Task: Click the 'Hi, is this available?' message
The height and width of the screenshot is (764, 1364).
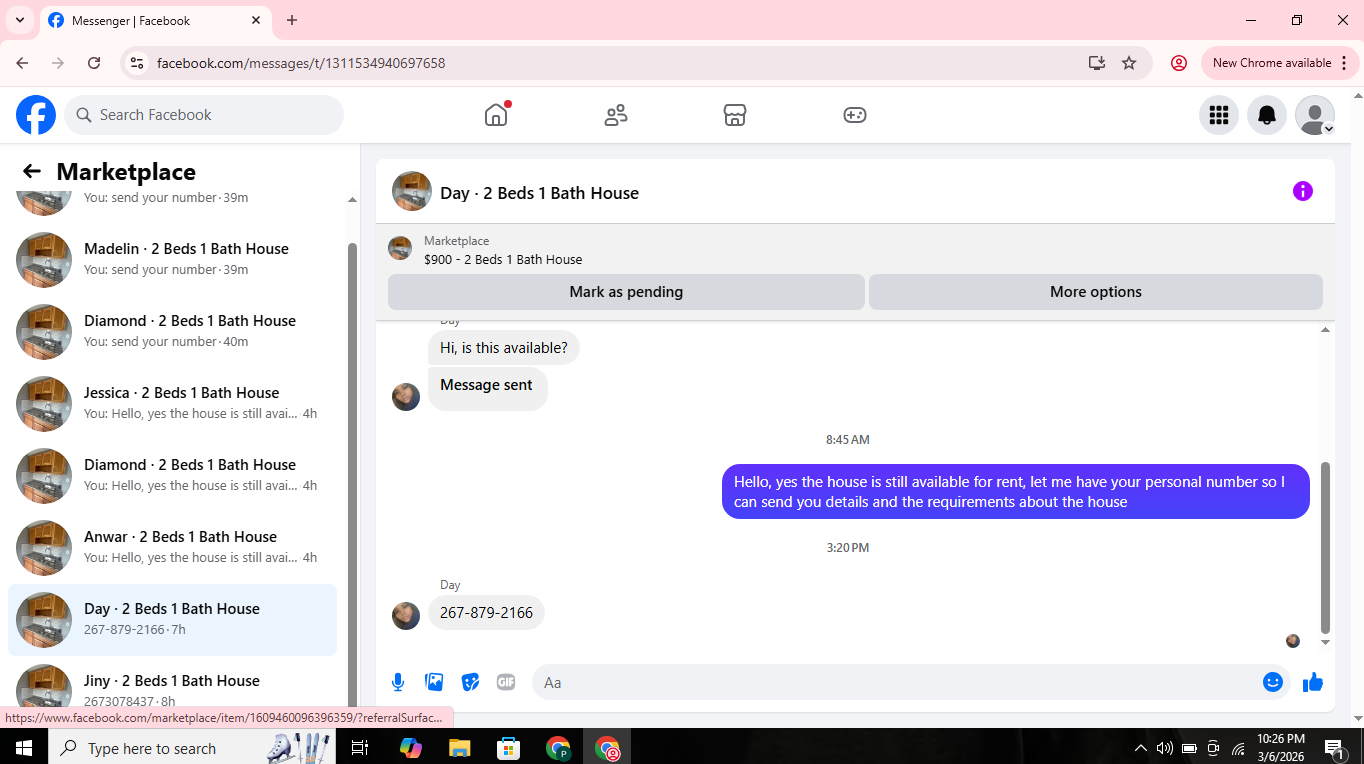Action: (504, 348)
